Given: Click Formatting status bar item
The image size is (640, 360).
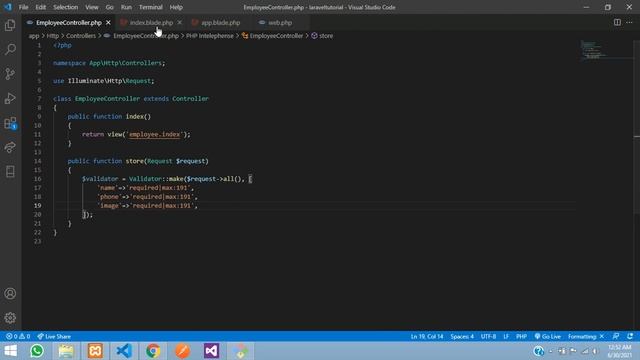Looking at the screenshot, I should pos(585,336).
